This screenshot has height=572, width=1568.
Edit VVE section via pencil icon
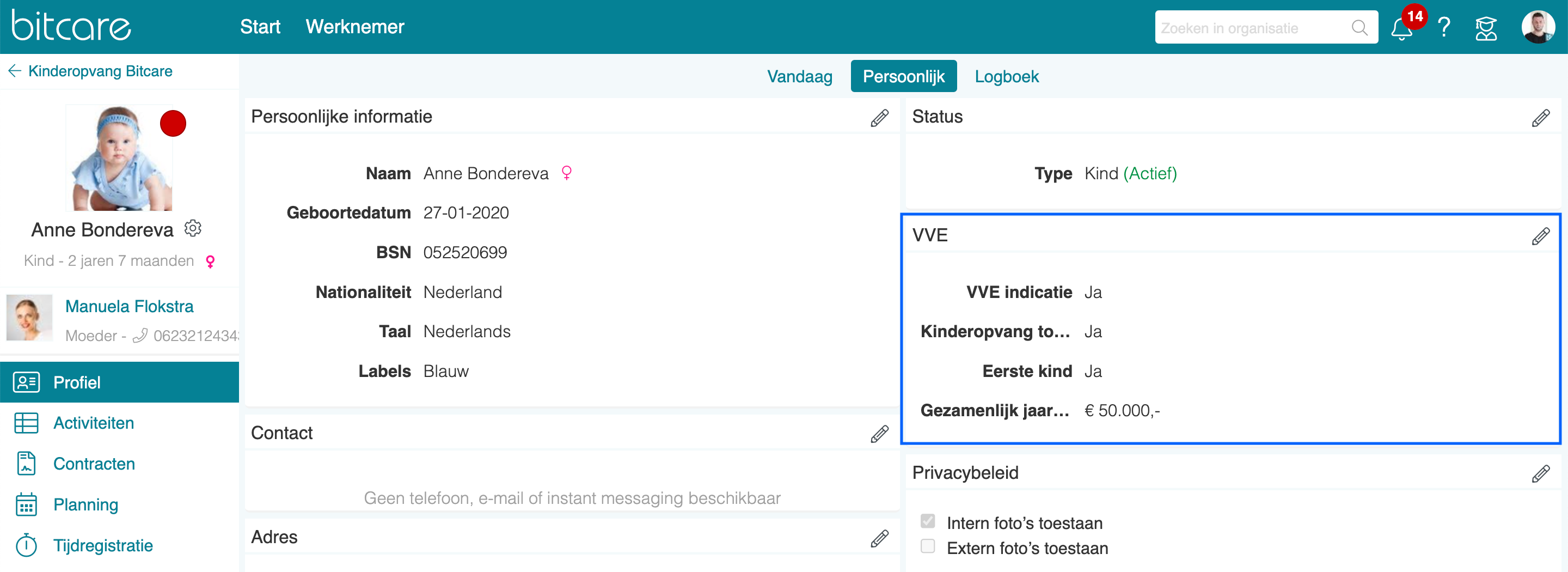pyautogui.click(x=1540, y=236)
